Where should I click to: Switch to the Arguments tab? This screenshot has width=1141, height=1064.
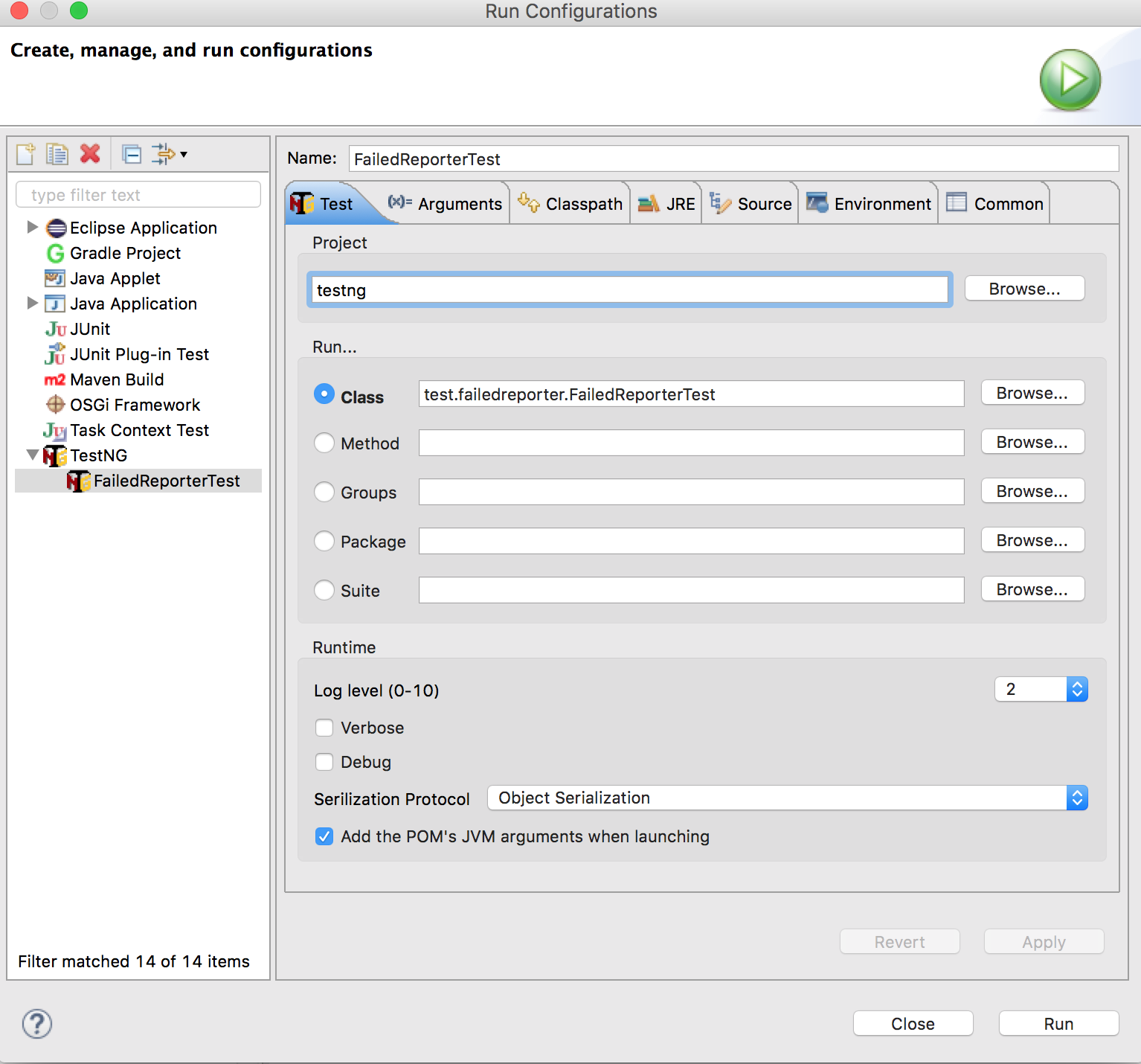point(446,204)
